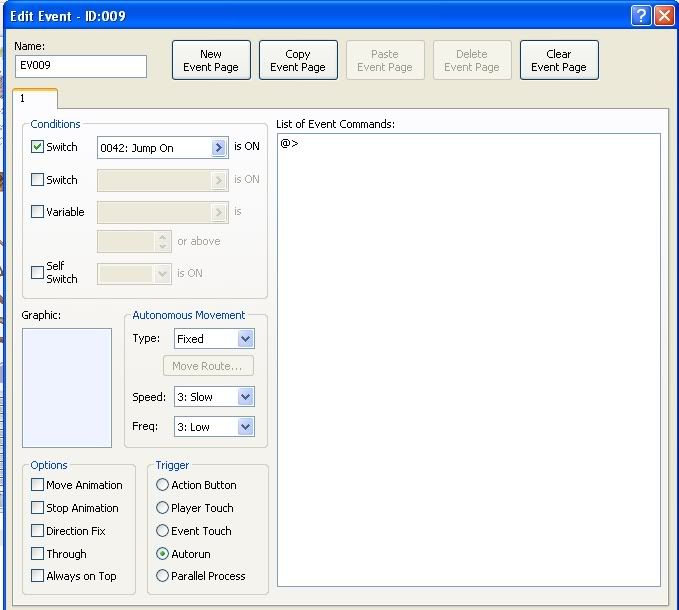Screen dimensions: 679x610
Task: Select the Action Button trigger
Action: click(163, 485)
